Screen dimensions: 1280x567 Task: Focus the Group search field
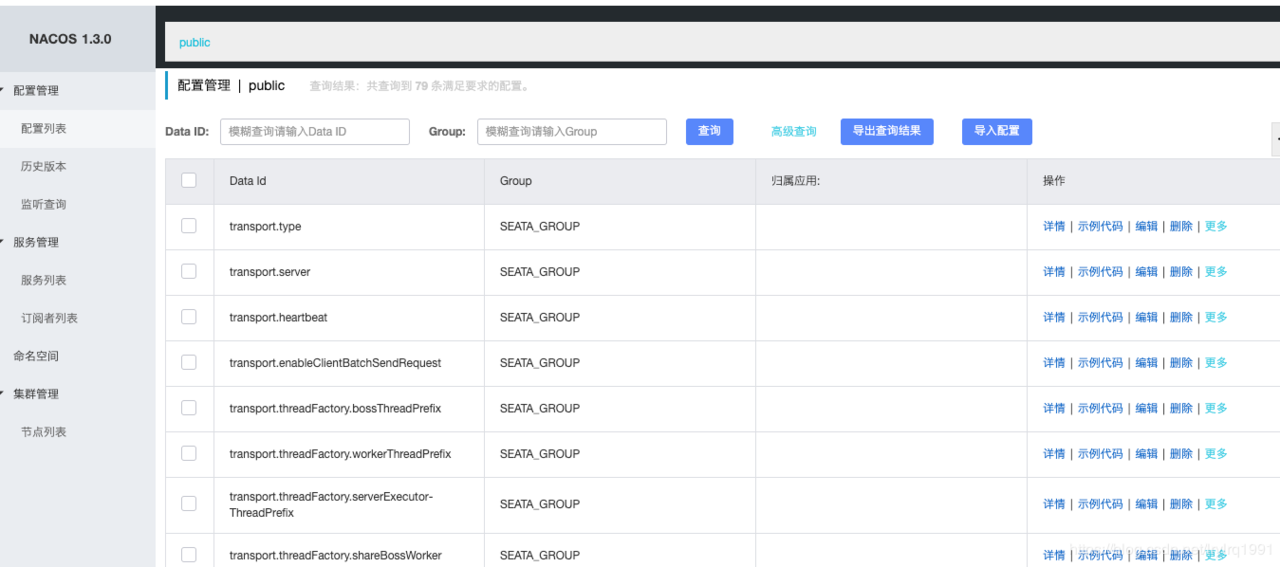572,132
